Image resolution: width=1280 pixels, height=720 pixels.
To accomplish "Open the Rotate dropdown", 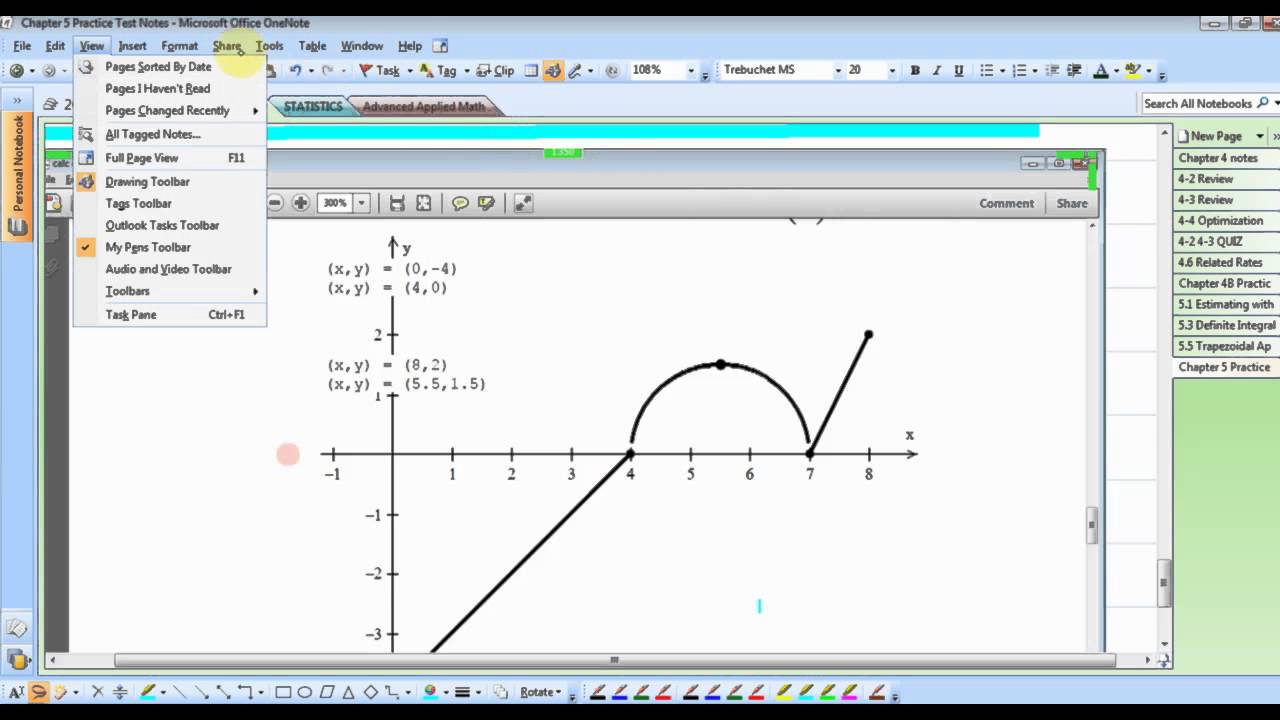I will click(x=543, y=692).
